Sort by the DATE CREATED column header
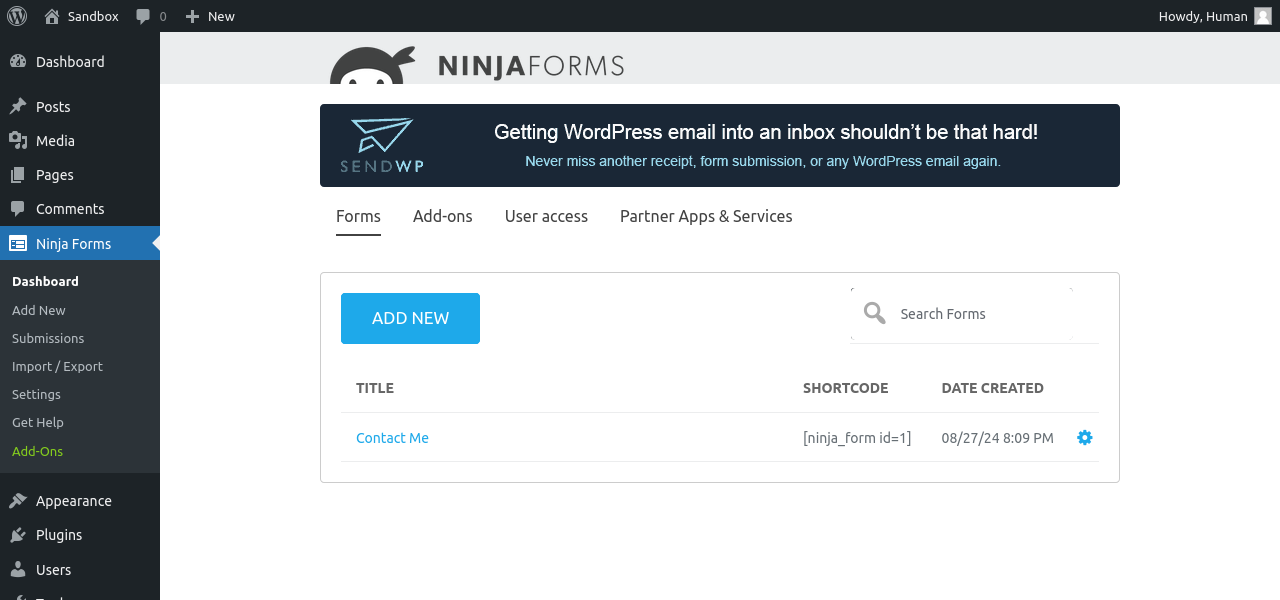Viewport: 1280px width, 600px height. [993, 388]
